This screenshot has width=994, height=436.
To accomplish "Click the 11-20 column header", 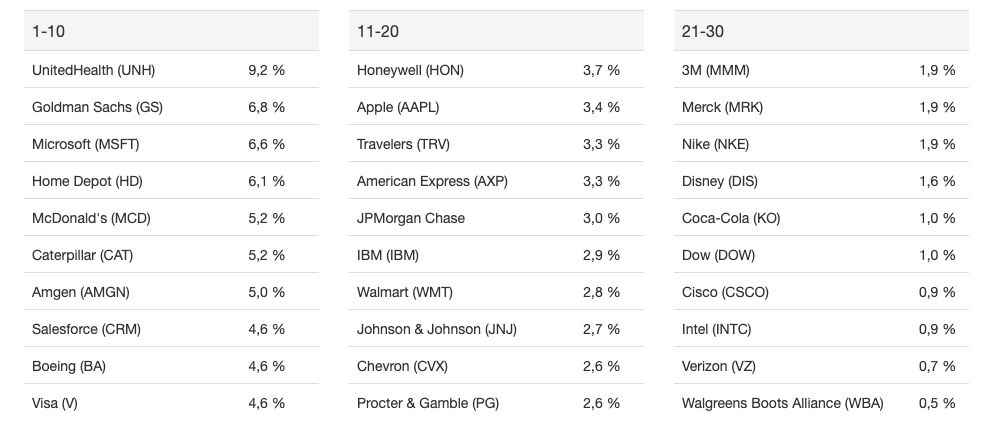I will coord(377,31).
